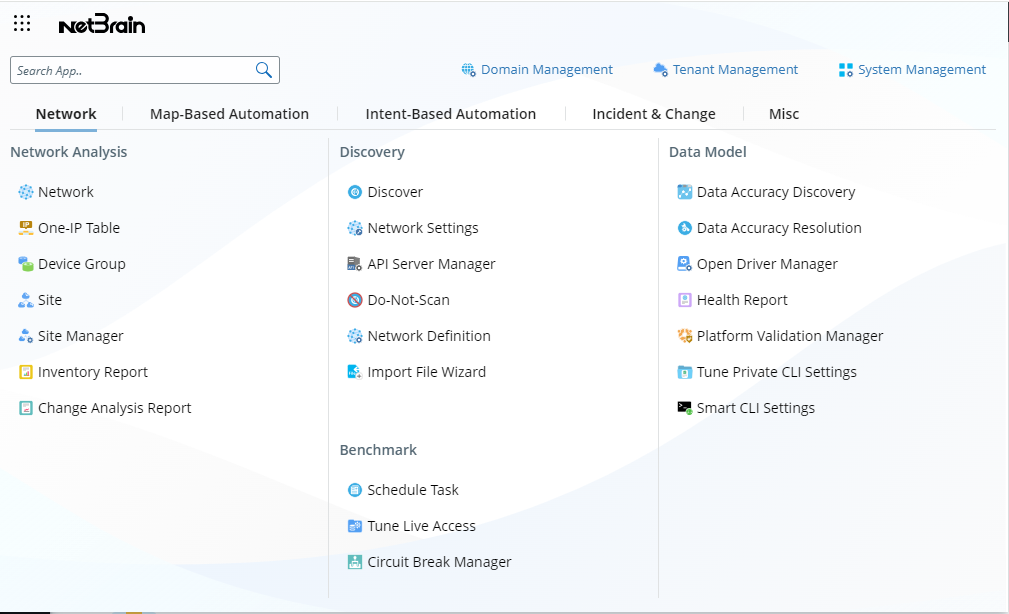
Task: Click the Platform Validation Manager icon
Action: click(x=684, y=336)
